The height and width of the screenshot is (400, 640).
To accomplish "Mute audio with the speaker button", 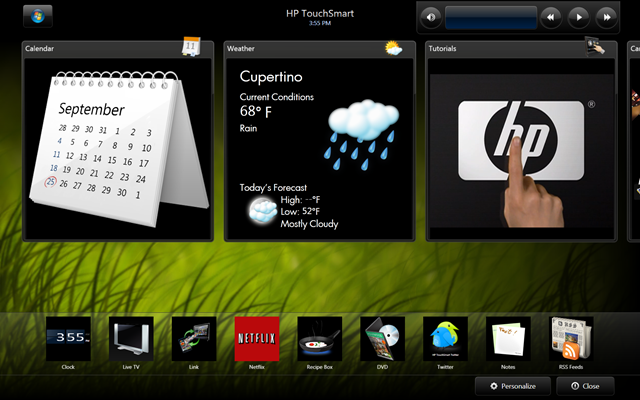I will tap(431, 18).
